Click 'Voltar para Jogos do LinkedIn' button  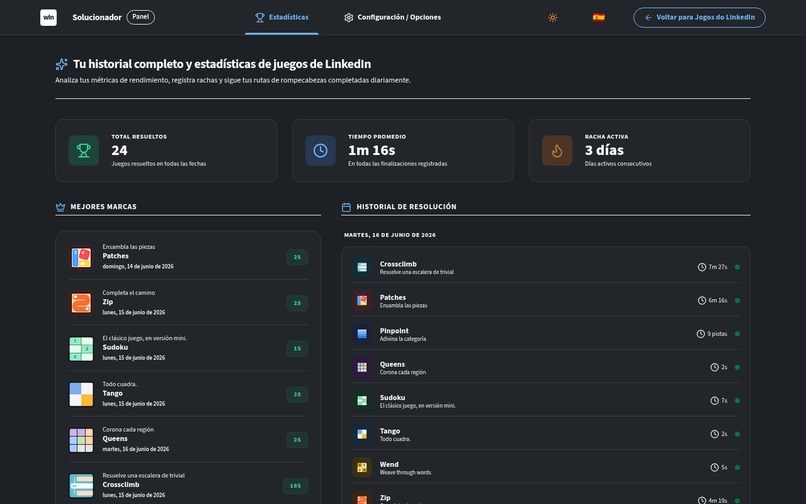tap(699, 17)
